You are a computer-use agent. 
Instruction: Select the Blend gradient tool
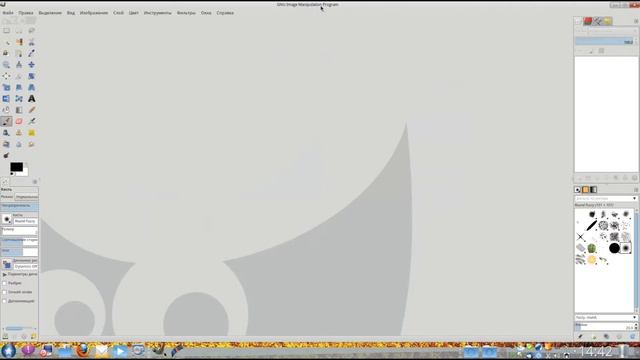[x=19, y=110]
